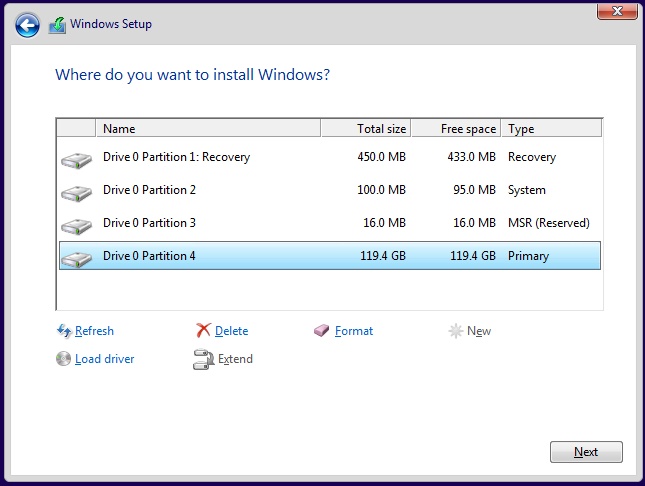
Task: Select the Drive 0 Partition 3 row
Action: click(329, 223)
